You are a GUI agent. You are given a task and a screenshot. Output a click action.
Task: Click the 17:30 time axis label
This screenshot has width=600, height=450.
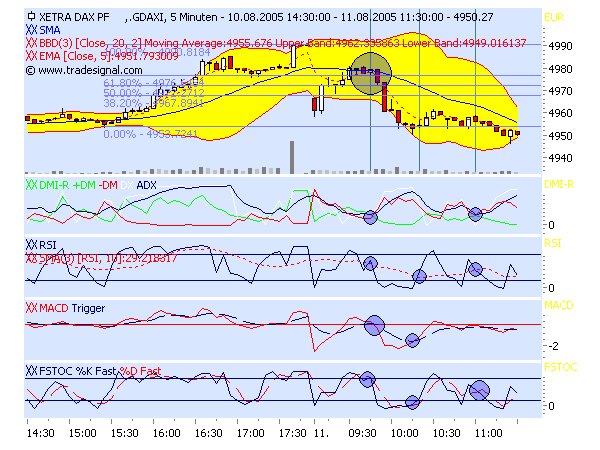pyautogui.click(x=293, y=433)
